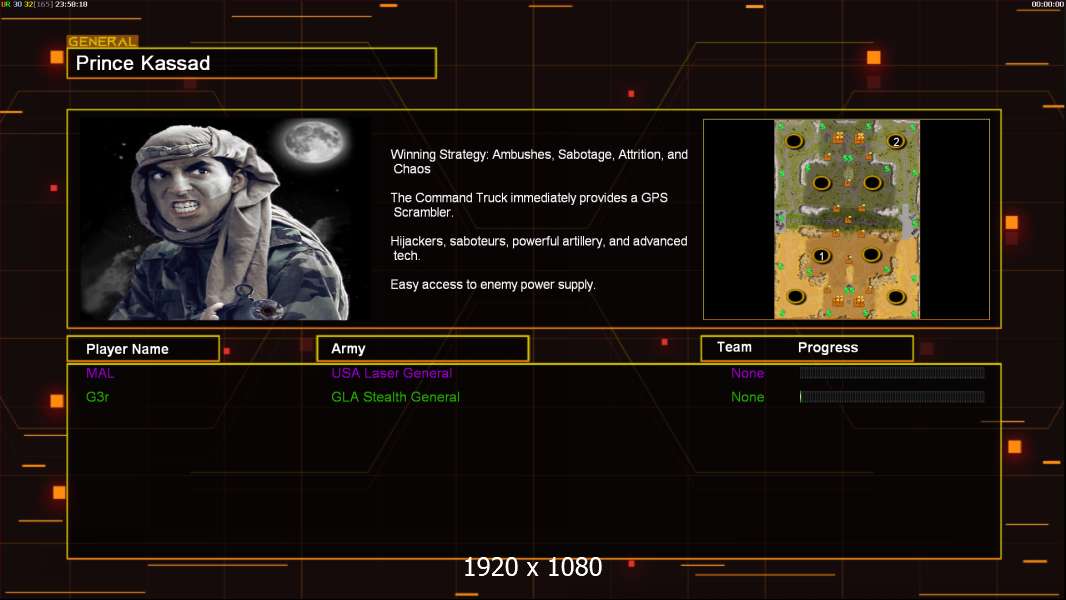Click the Hijackers, saboteurs description text
This screenshot has height=600, width=1066.
(x=538, y=248)
